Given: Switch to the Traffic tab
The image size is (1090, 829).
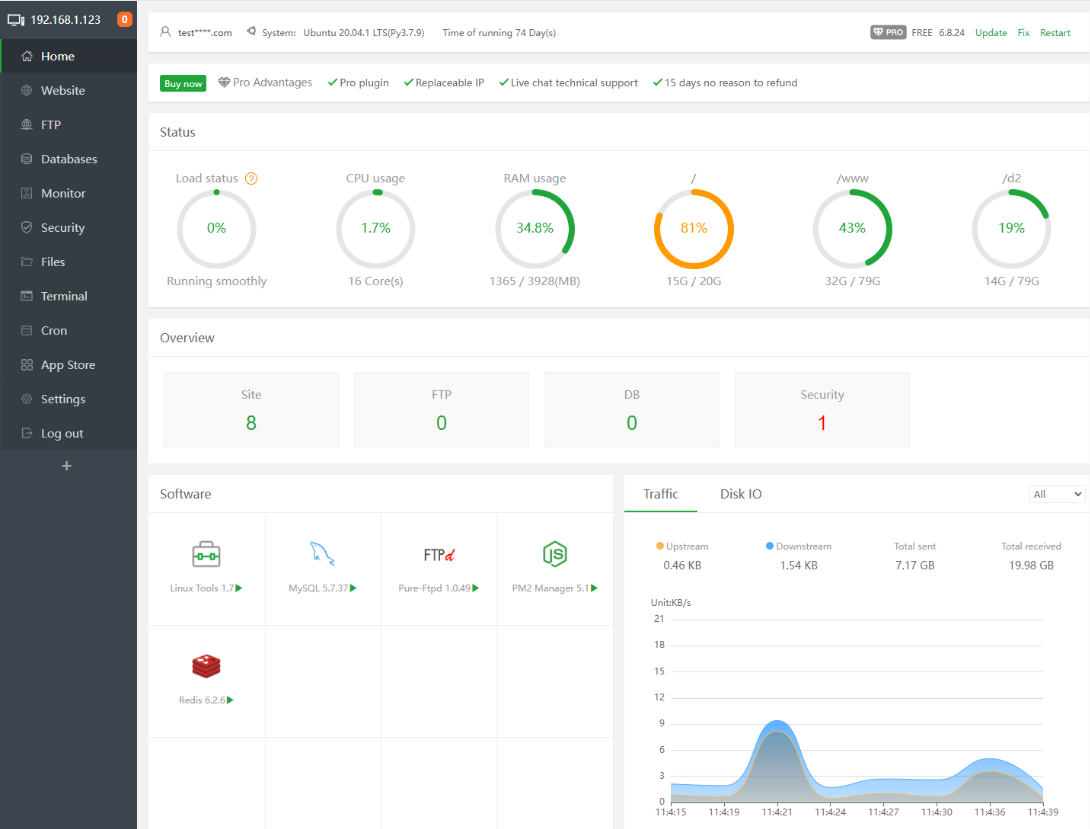Looking at the screenshot, I should [x=660, y=494].
